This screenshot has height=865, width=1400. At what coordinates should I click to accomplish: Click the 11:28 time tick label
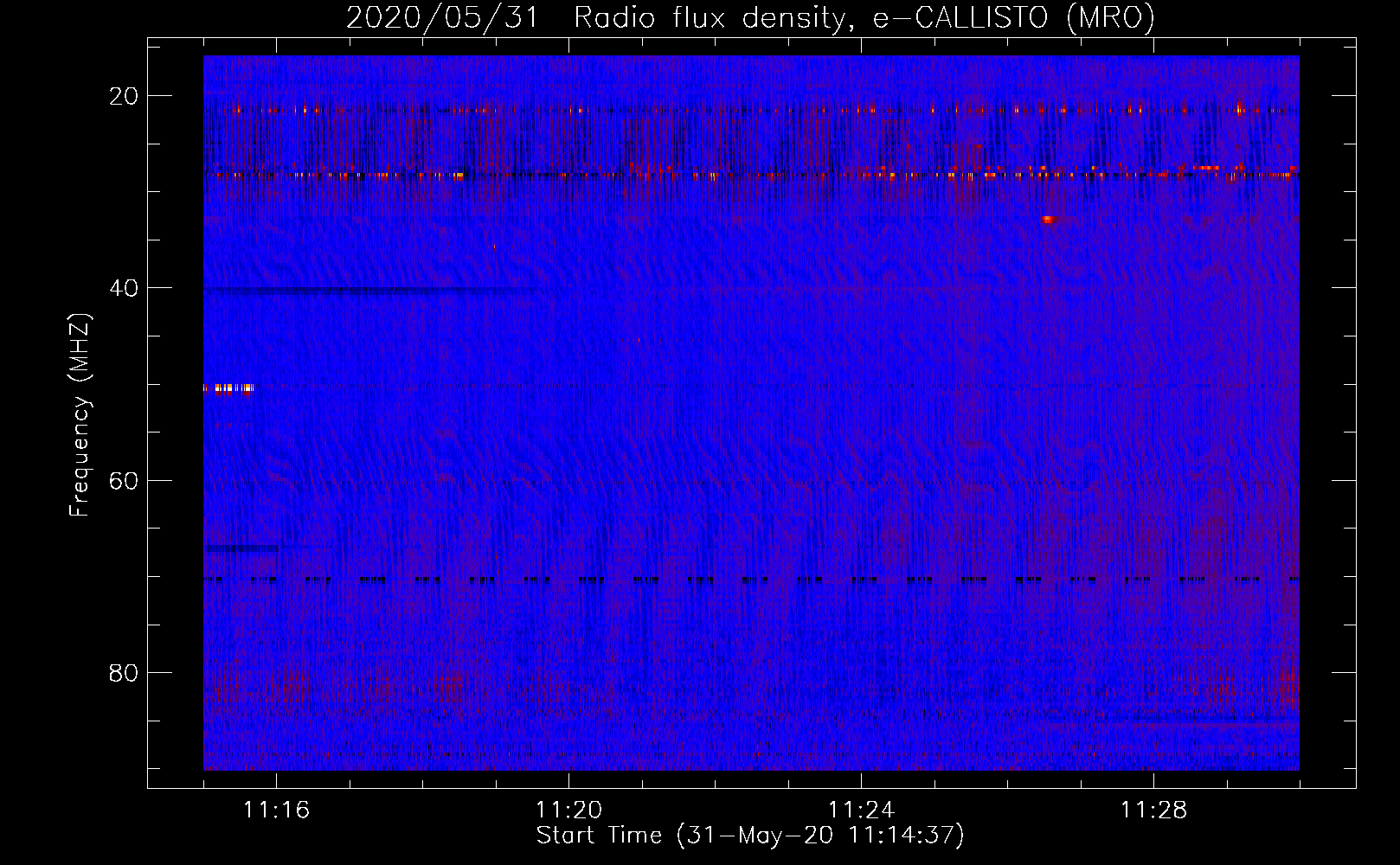tap(1154, 811)
